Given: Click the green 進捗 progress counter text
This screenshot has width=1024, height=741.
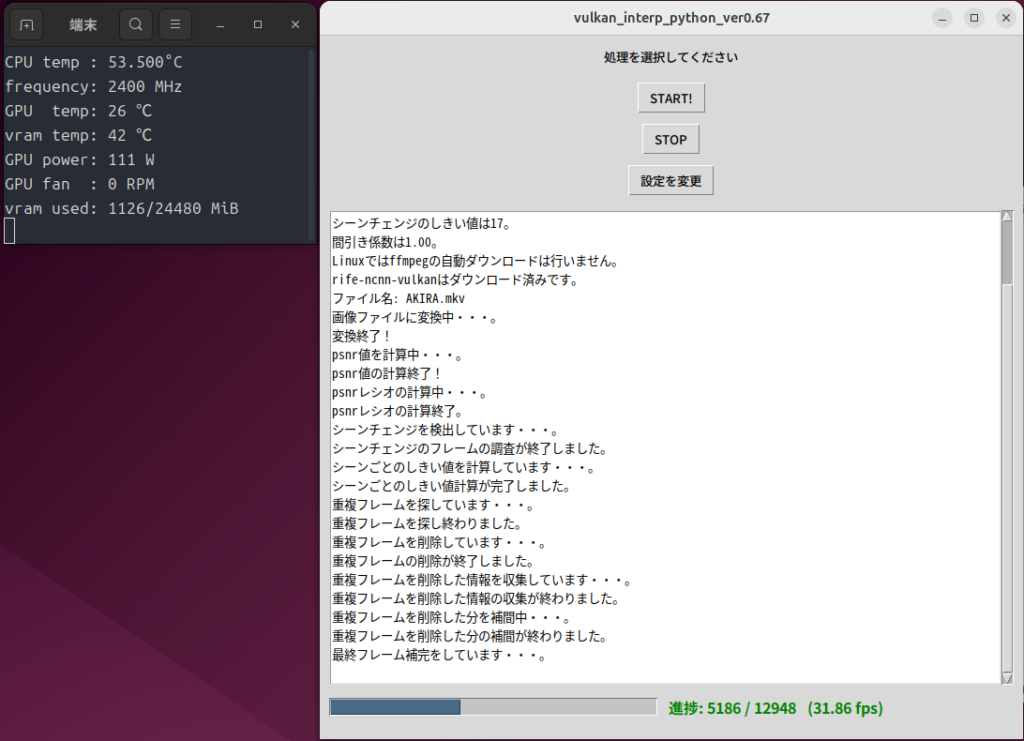Looking at the screenshot, I should click(775, 708).
